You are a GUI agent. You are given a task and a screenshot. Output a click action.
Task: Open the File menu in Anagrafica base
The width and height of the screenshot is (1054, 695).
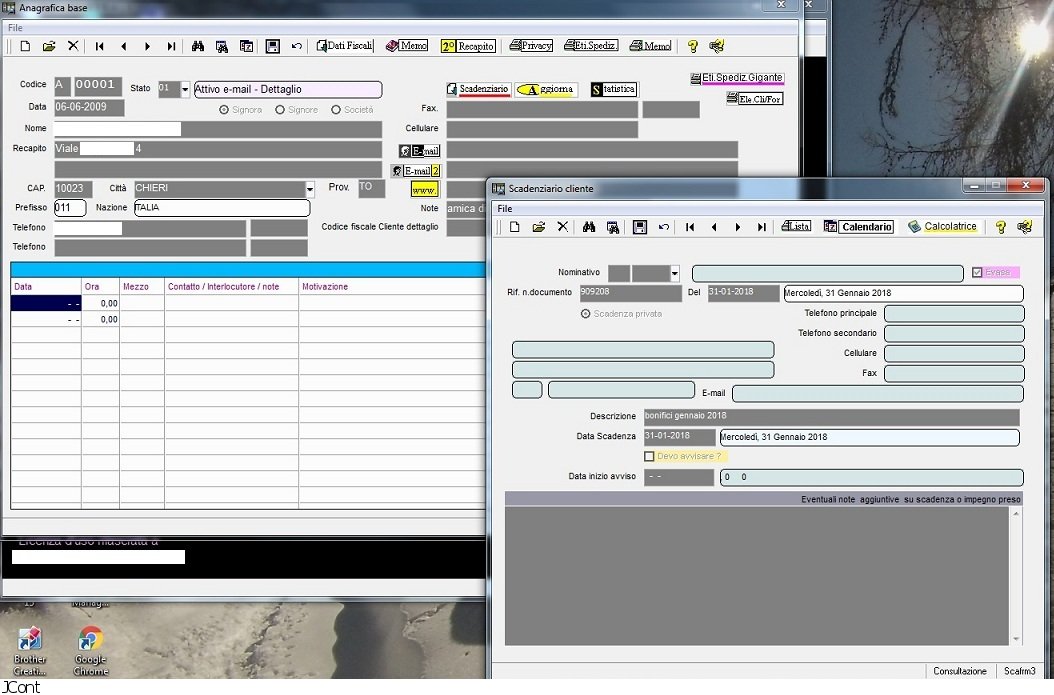click(15, 28)
